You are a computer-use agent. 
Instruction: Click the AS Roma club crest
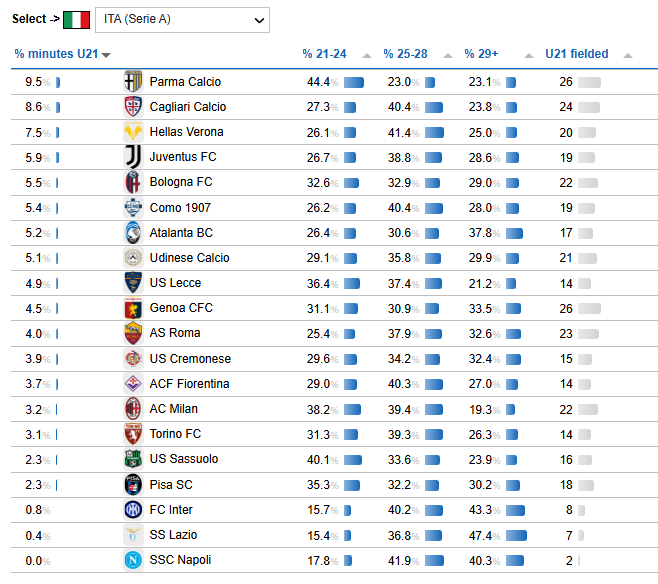pyautogui.click(x=133, y=333)
